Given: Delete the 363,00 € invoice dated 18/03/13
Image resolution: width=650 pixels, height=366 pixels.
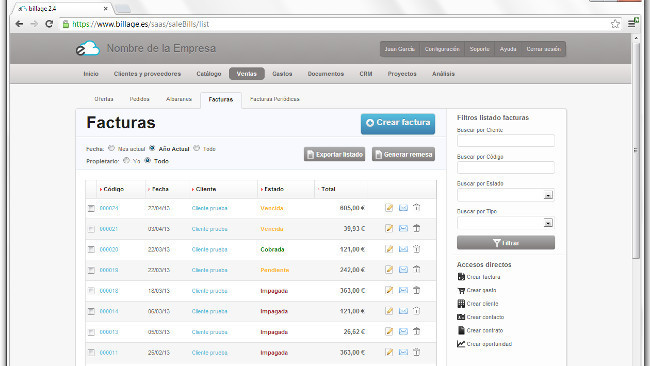Looking at the screenshot, I should (x=417, y=290).
